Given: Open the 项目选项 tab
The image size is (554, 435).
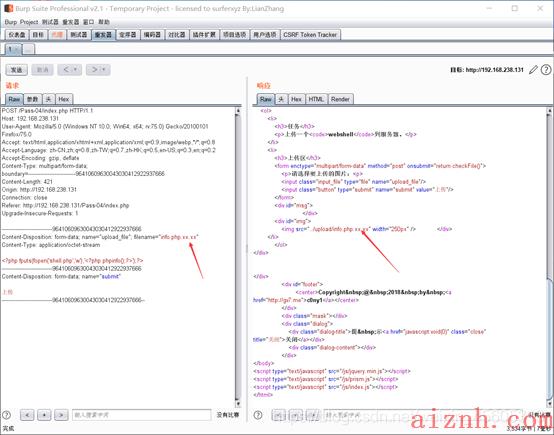Looking at the screenshot, I should click(x=234, y=35).
